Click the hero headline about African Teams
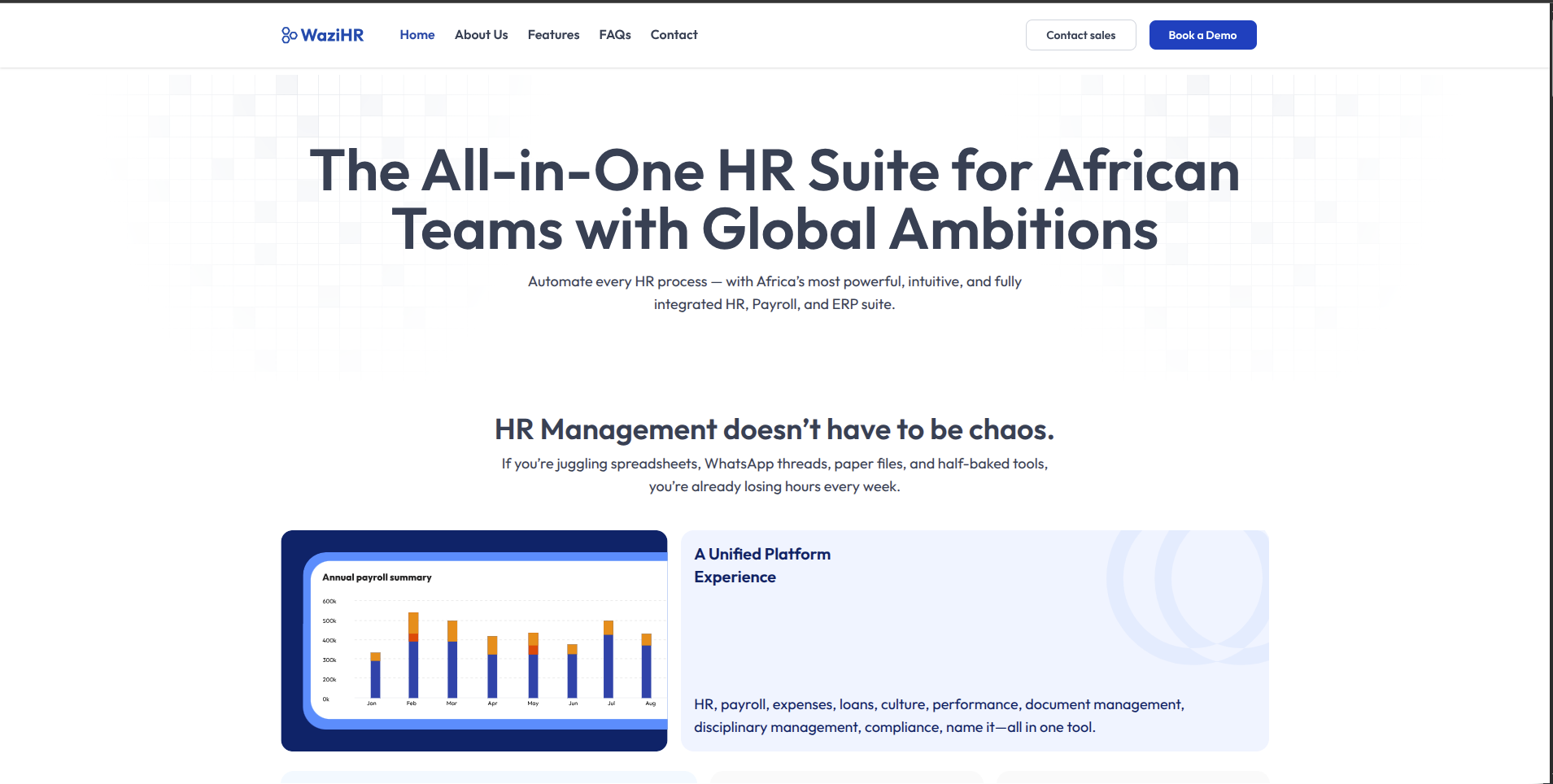The height and width of the screenshot is (784, 1553). [774, 200]
